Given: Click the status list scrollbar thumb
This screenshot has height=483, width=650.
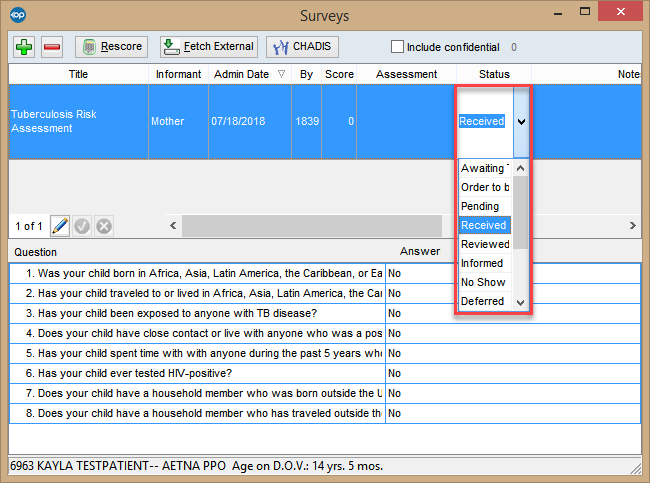Looking at the screenshot, I should point(521,213).
